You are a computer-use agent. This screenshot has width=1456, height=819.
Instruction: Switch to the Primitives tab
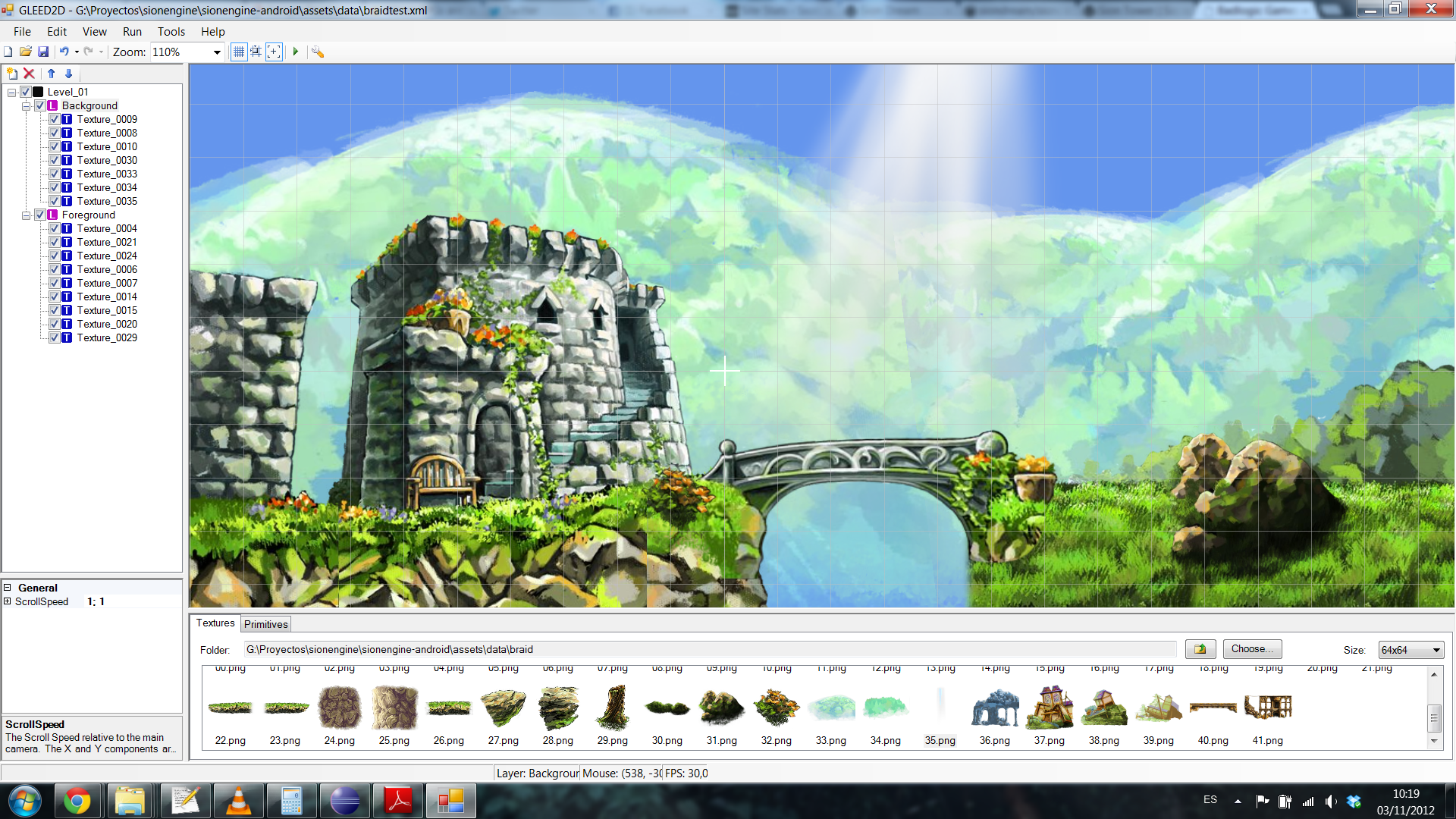tap(266, 624)
